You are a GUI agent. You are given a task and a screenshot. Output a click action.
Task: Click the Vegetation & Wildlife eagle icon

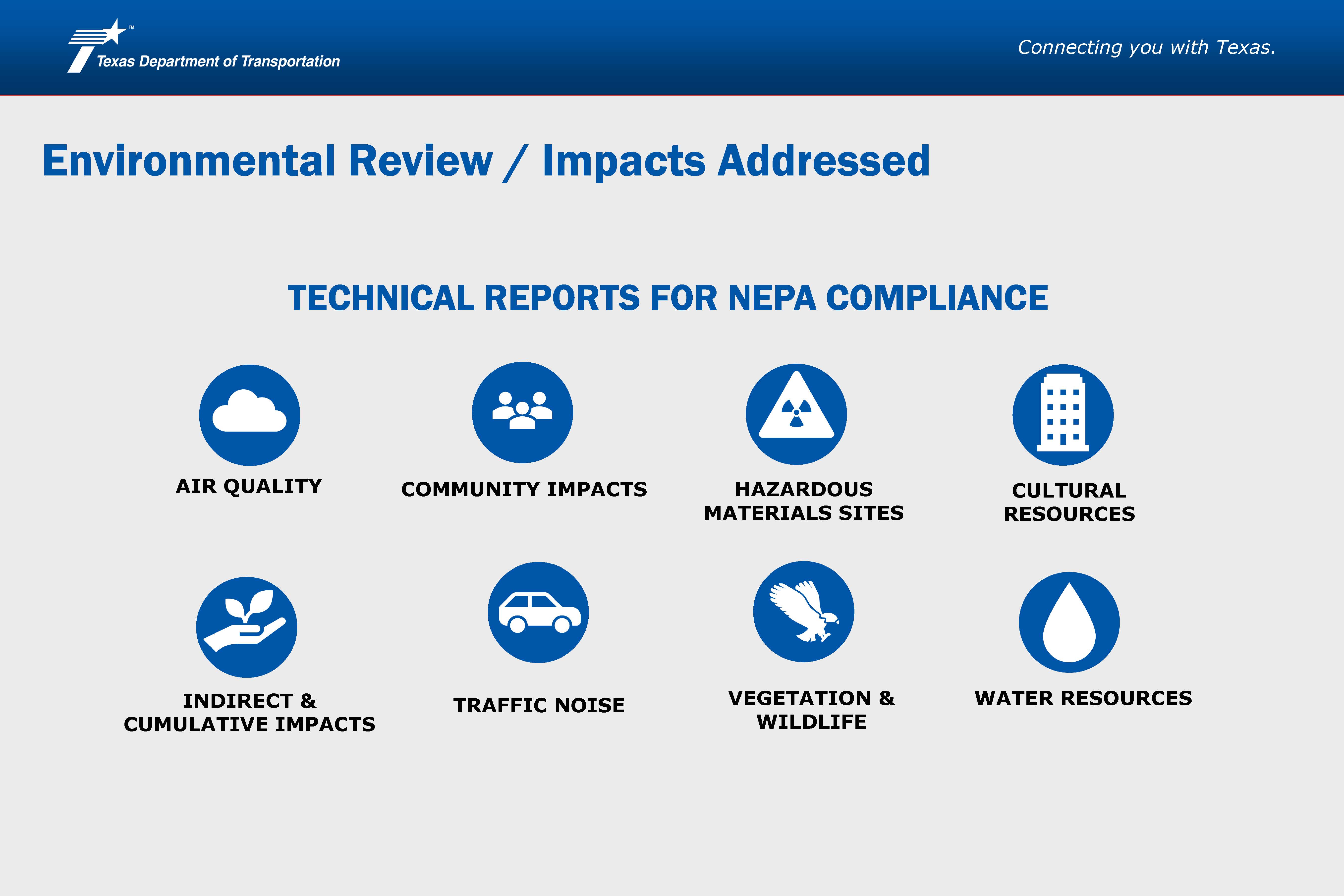point(803,612)
